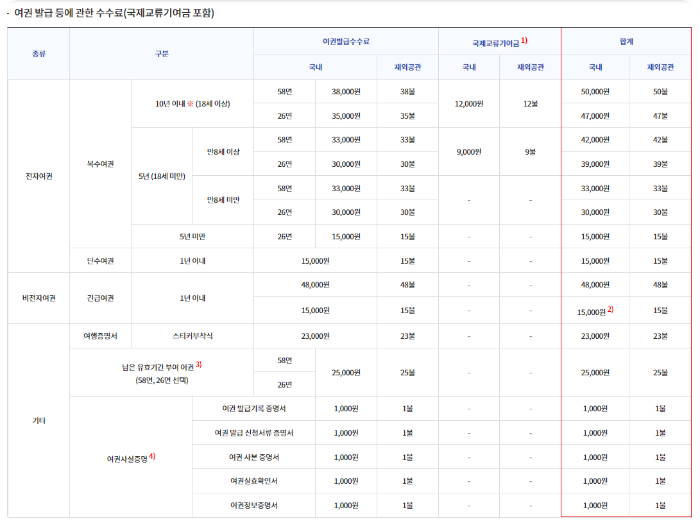Select the '47,000원' total value

(x=596, y=116)
